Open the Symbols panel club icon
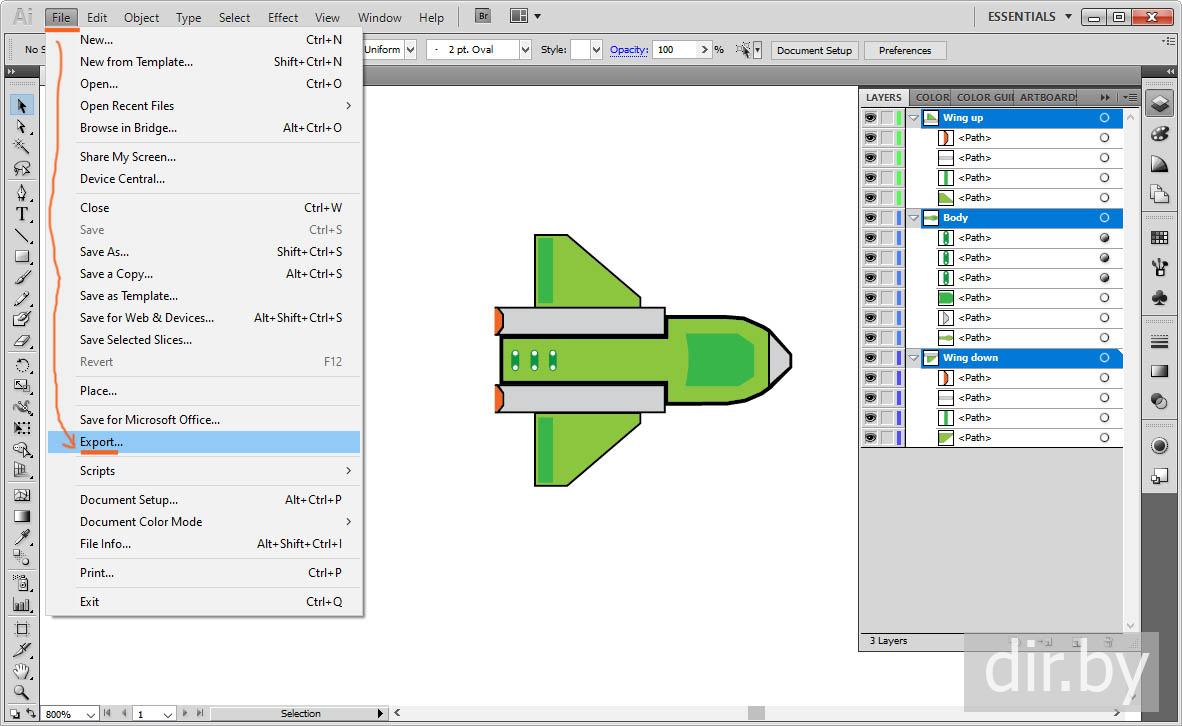1182x726 pixels. point(1159,298)
